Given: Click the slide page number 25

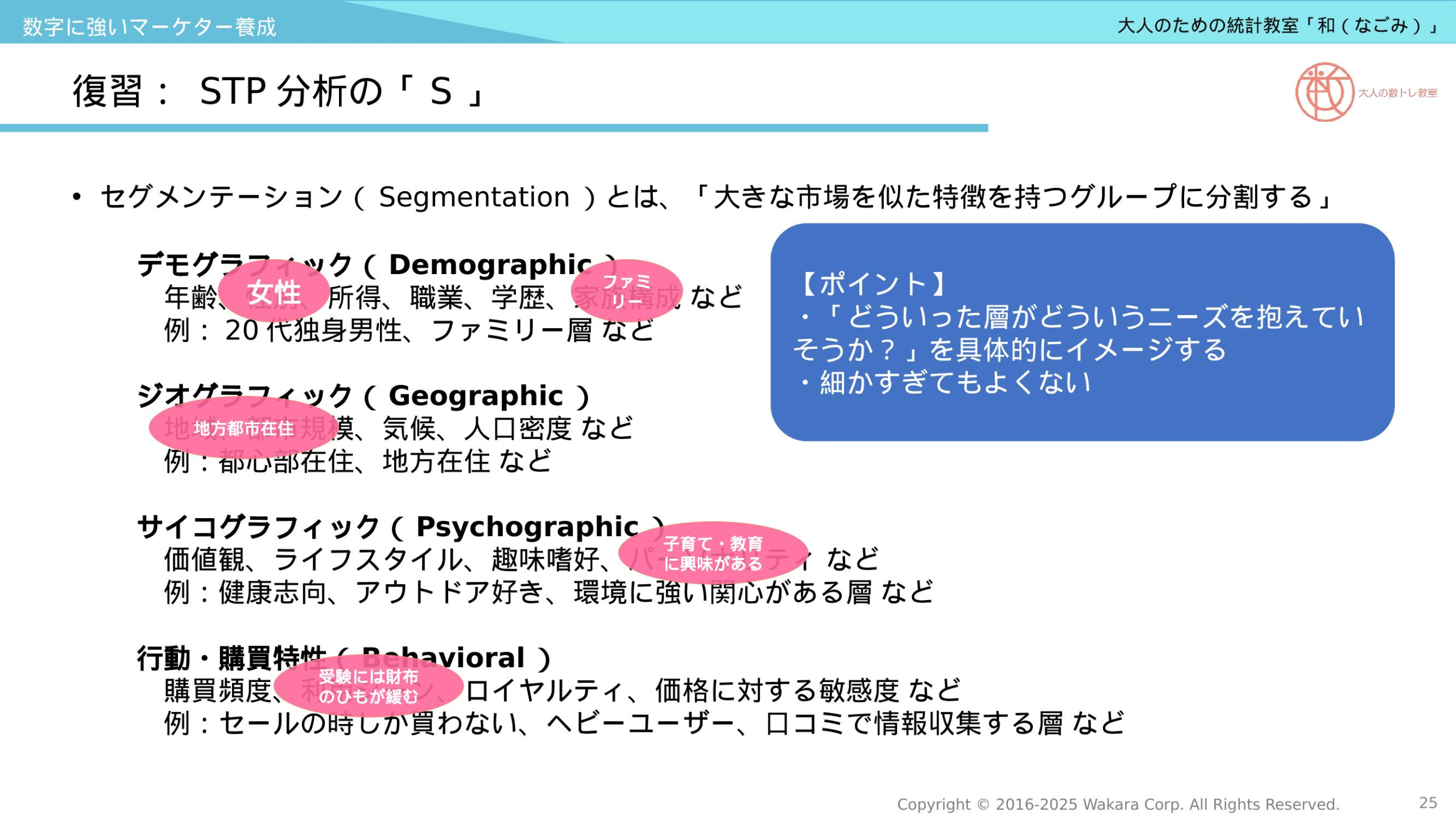Looking at the screenshot, I should tap(1428, 803).
